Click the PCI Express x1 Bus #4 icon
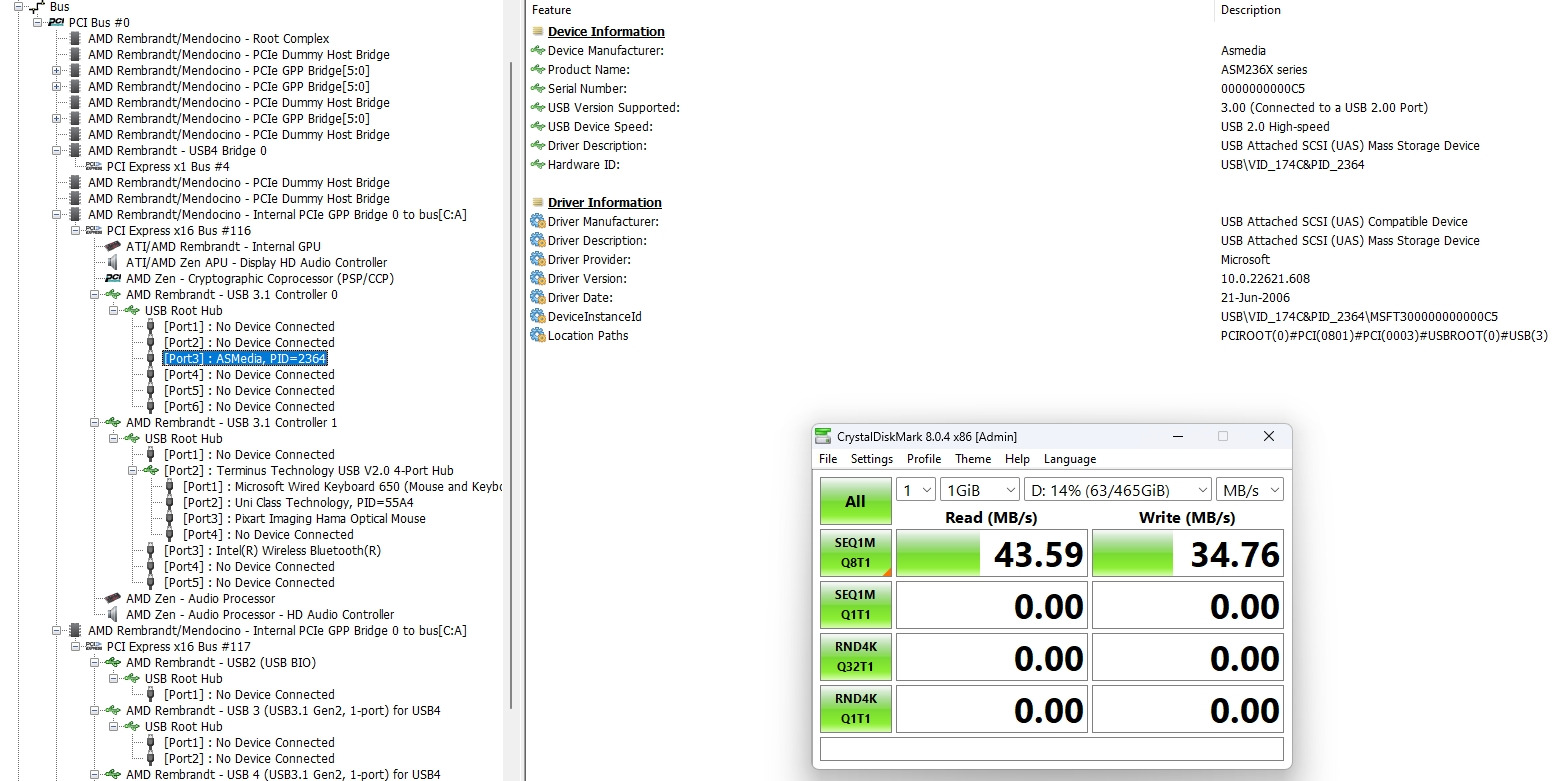The width and height of the screenshot is (1555, 781). (94, 167)
